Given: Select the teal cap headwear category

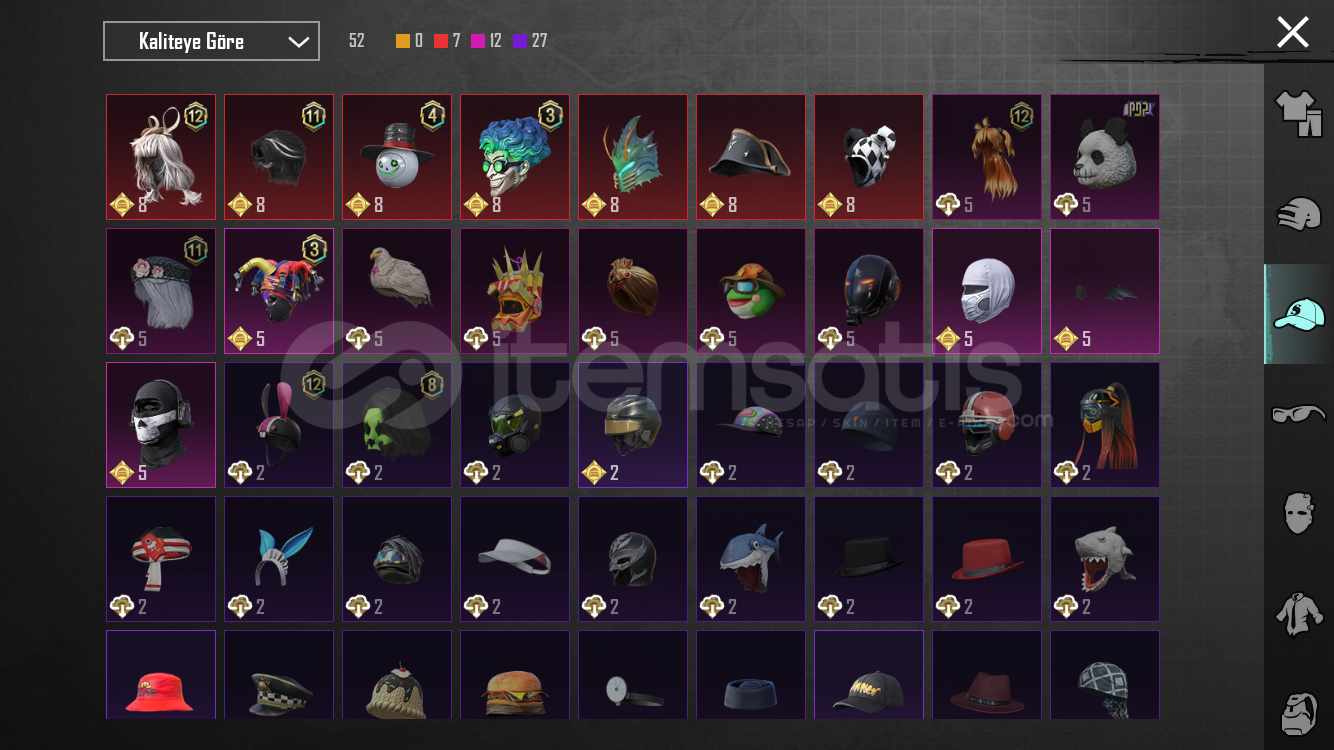Looking at the screenshot, I should (x=1298, y=314).
